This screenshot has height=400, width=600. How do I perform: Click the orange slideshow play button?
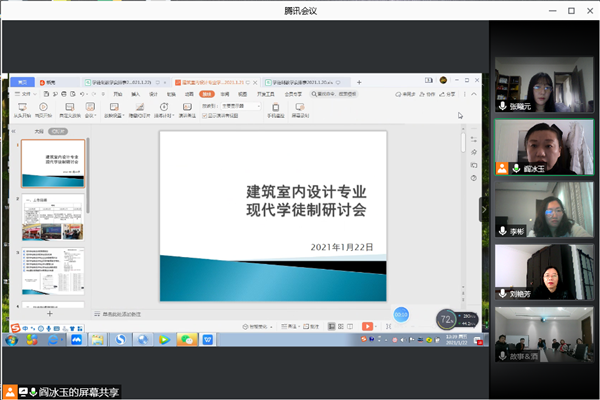tap(367, 326)
